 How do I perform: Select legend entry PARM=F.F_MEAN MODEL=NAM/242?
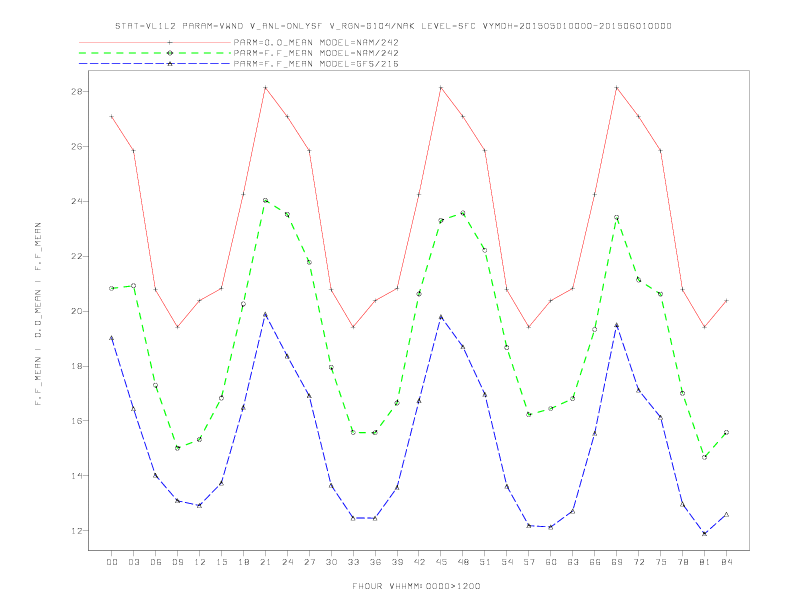click(316, 53)
